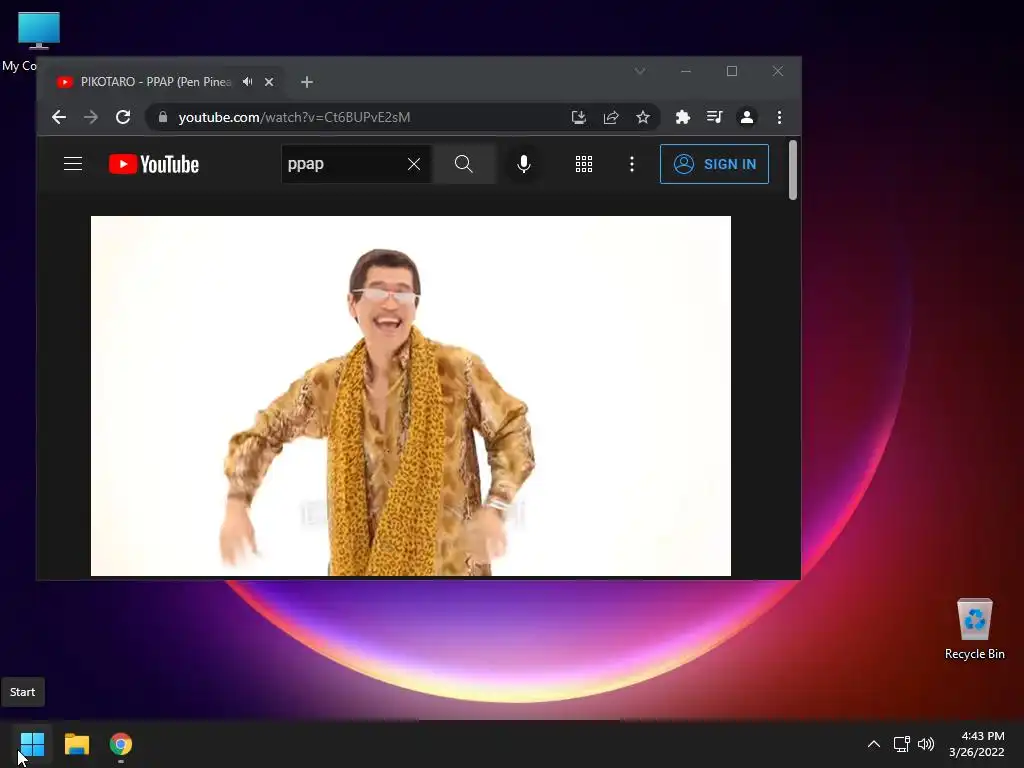Viewport: 1024px width, 768px height.
Task: Close the PIKOTARO - PPAP tab
Action: [x=269, y=82]
